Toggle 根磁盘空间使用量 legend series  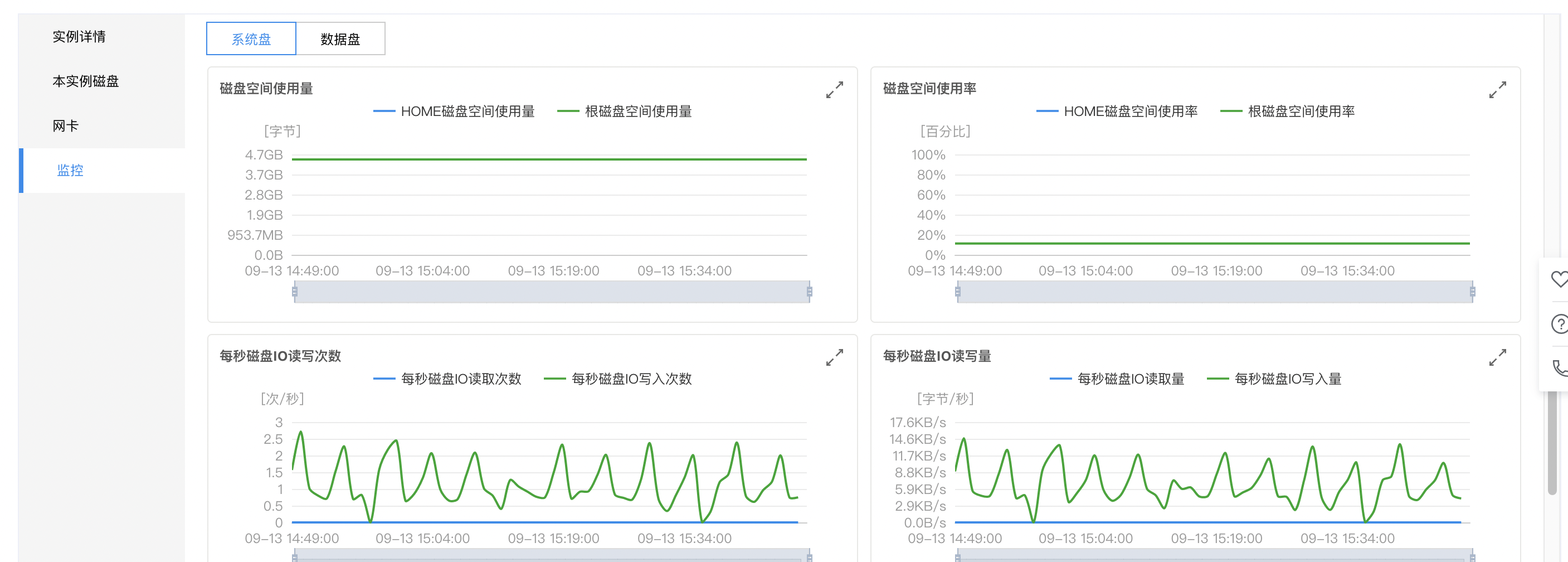(x=625, y=112)
